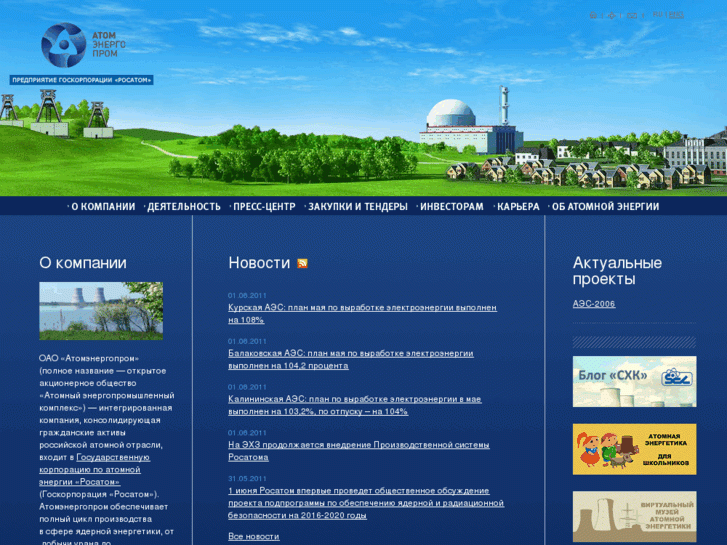Open the АЭС-2006 project link
Screen dimensions: 727x545
(x=594, y=304)
